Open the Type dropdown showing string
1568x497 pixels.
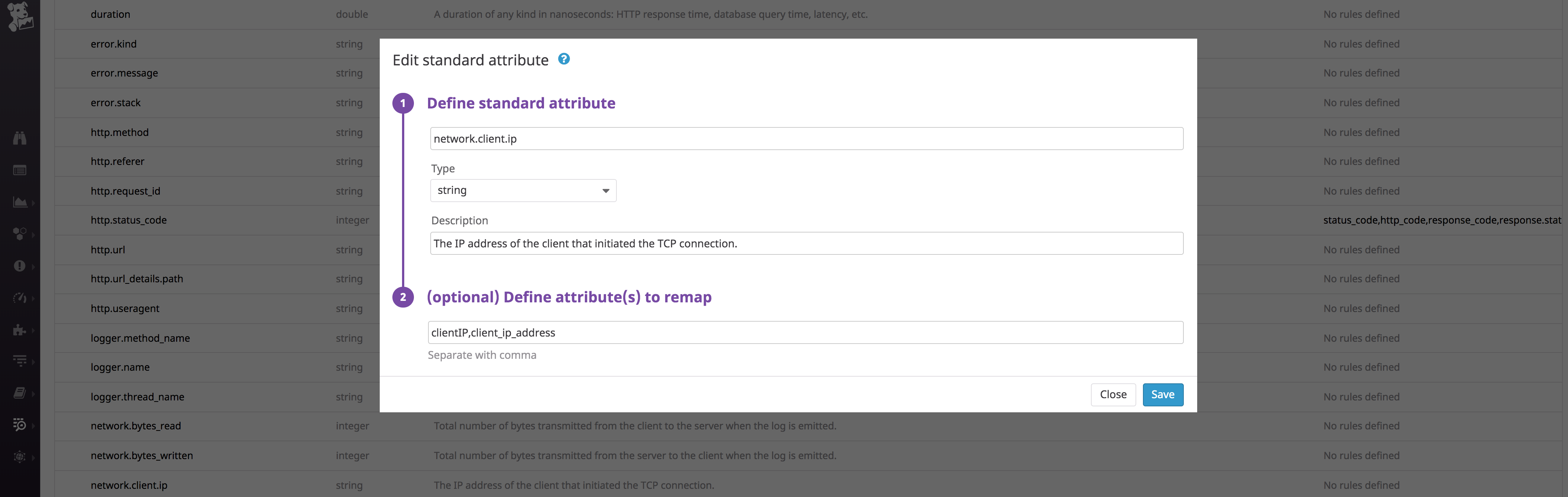click(x=522, y=191)
